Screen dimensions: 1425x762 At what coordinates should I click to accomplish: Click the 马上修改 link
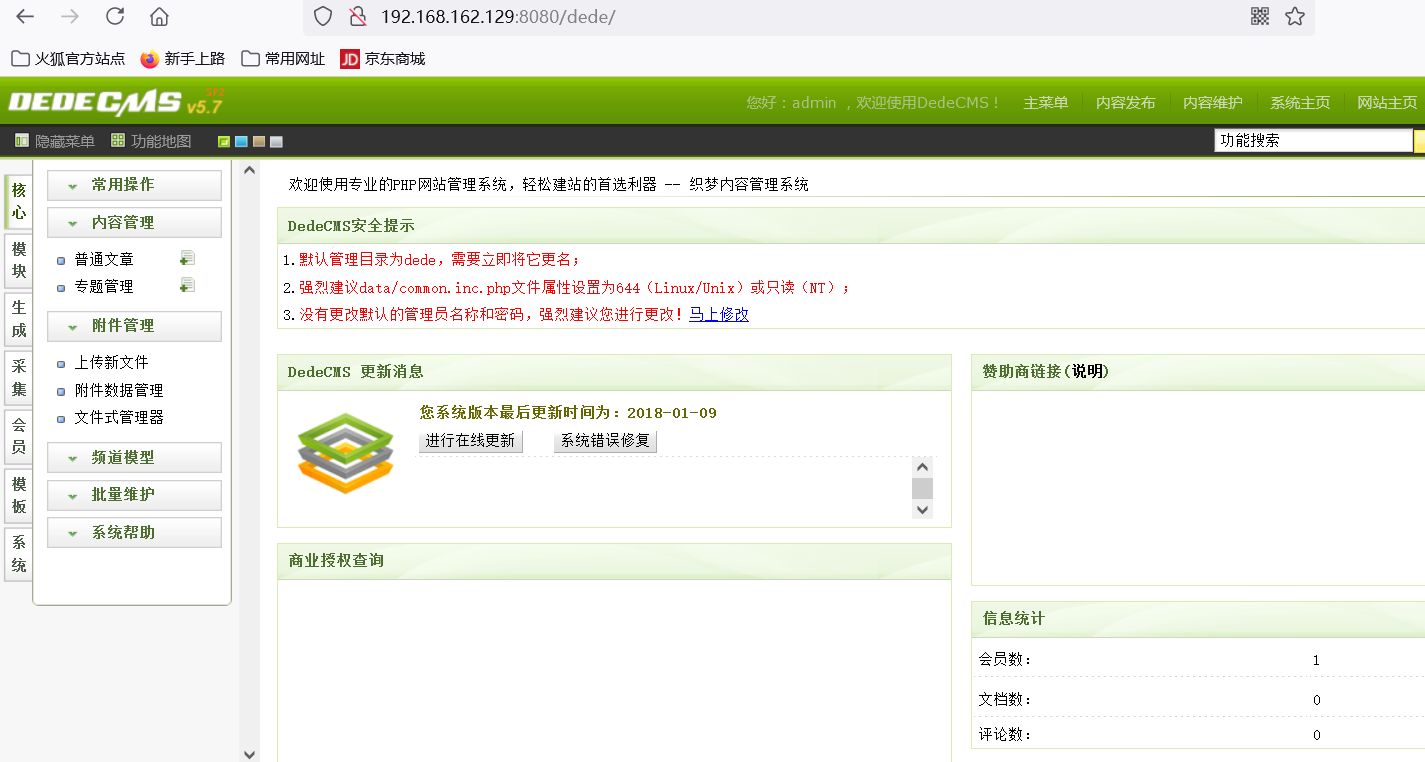tap(719, 314)
